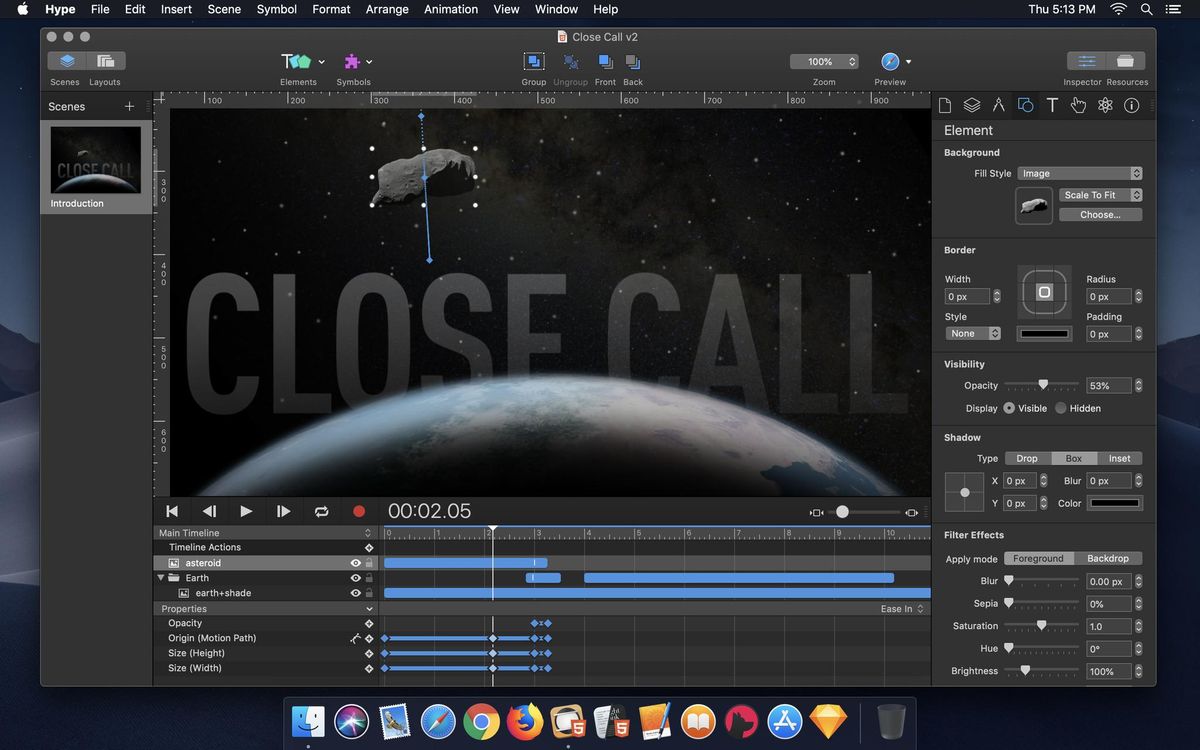This screenshot has width=1200, height=750.
Task: Switch shadow type to Inset
Action: click(1120, 458)
